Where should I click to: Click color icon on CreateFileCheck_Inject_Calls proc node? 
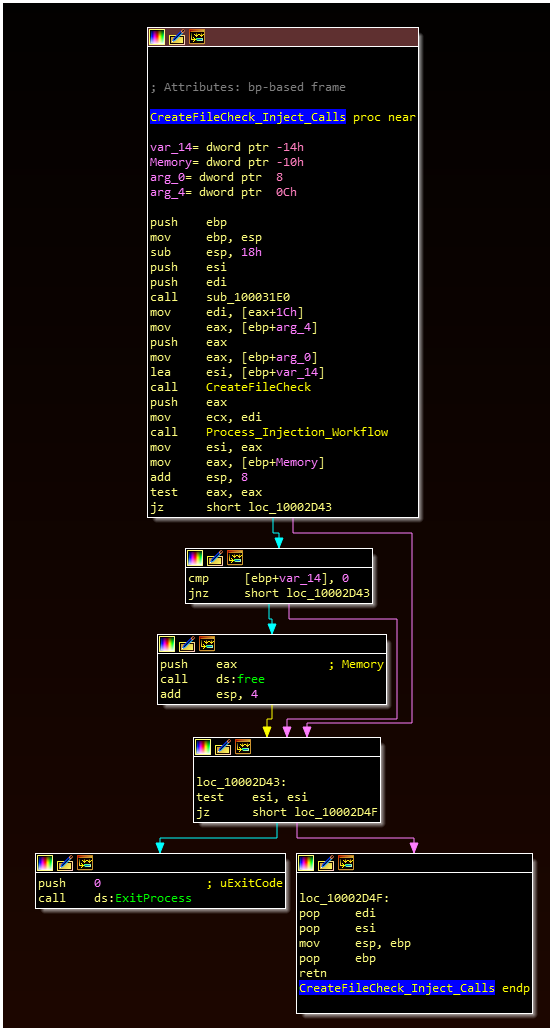click(x=157, y=37)
